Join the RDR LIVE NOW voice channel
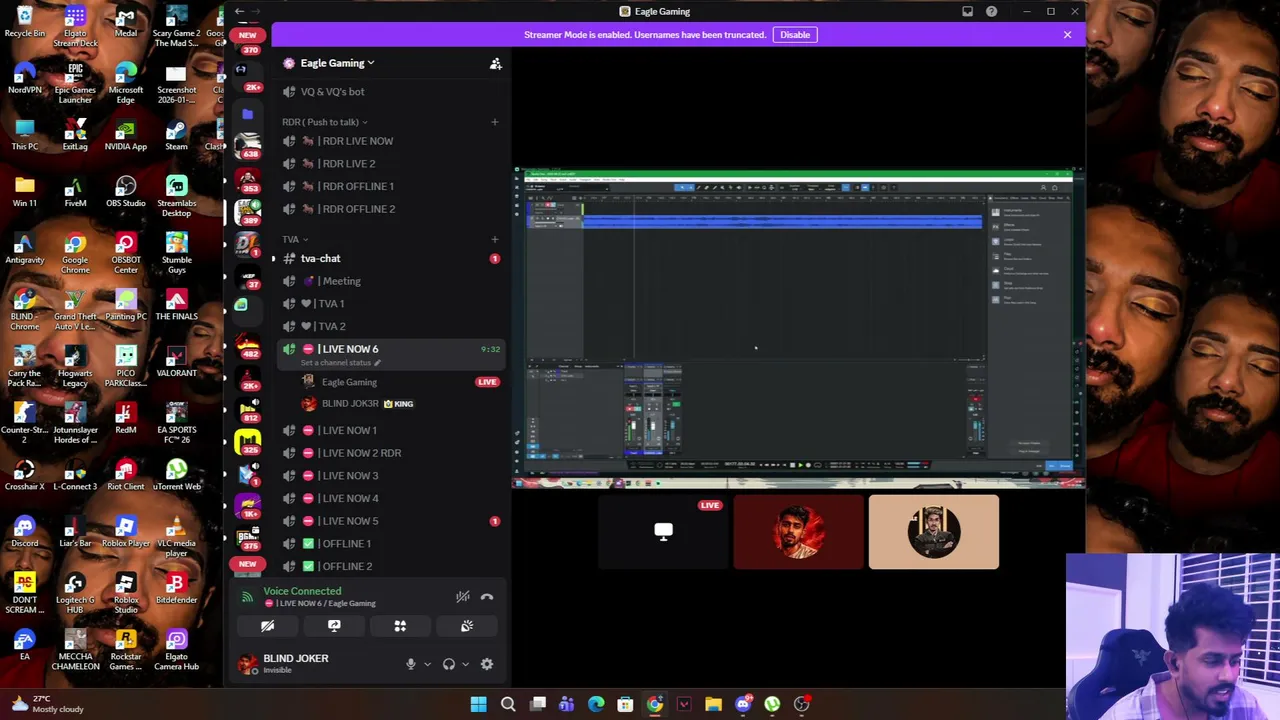1280x720 pixels. point(390,141)
